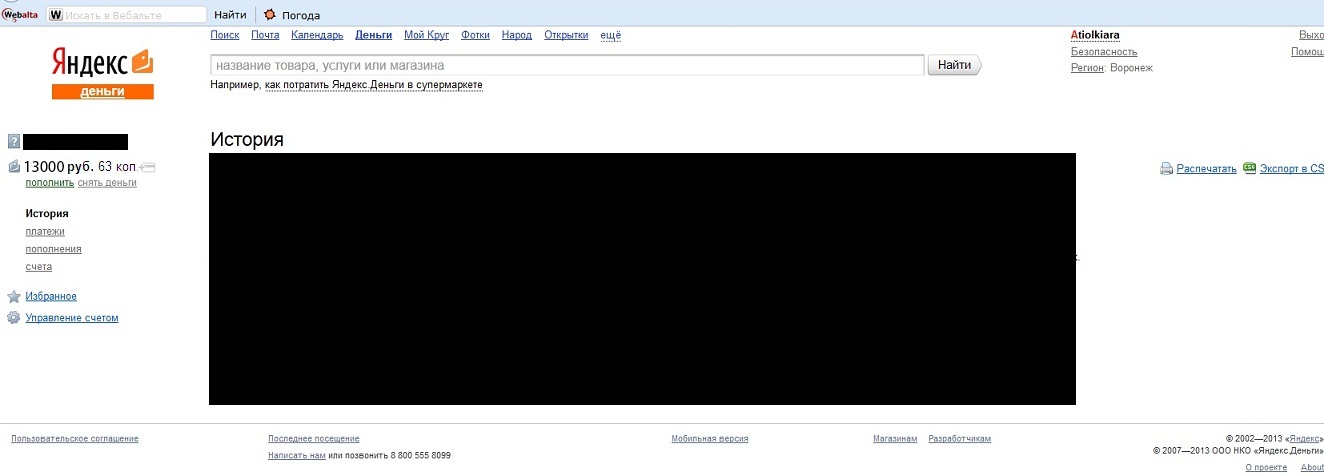The image size is (1324, 476).
Task: Open платежи in the sidebar
Action: [45, 232]
